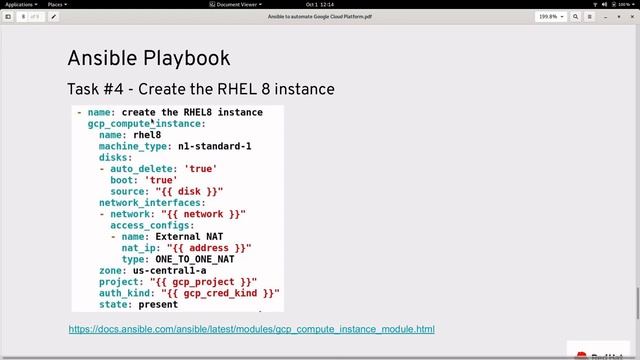640x360 pixels.
Task: Close the Document Viewer window
Action: [632, 17]
